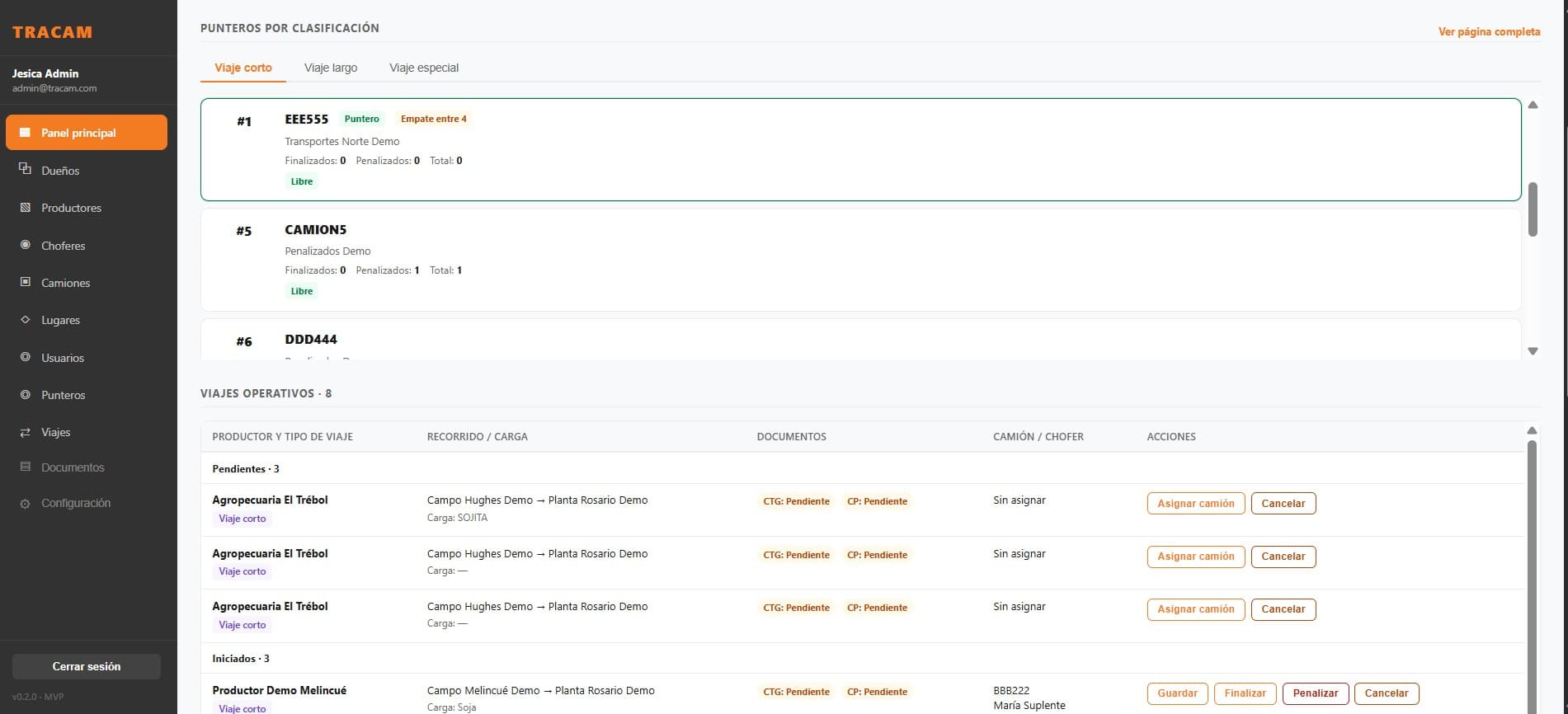This screenshot has height=714, width=1568.
Task: Select the EEE555 puntero card
Action: pyautogui.click(x=860, y=149)
